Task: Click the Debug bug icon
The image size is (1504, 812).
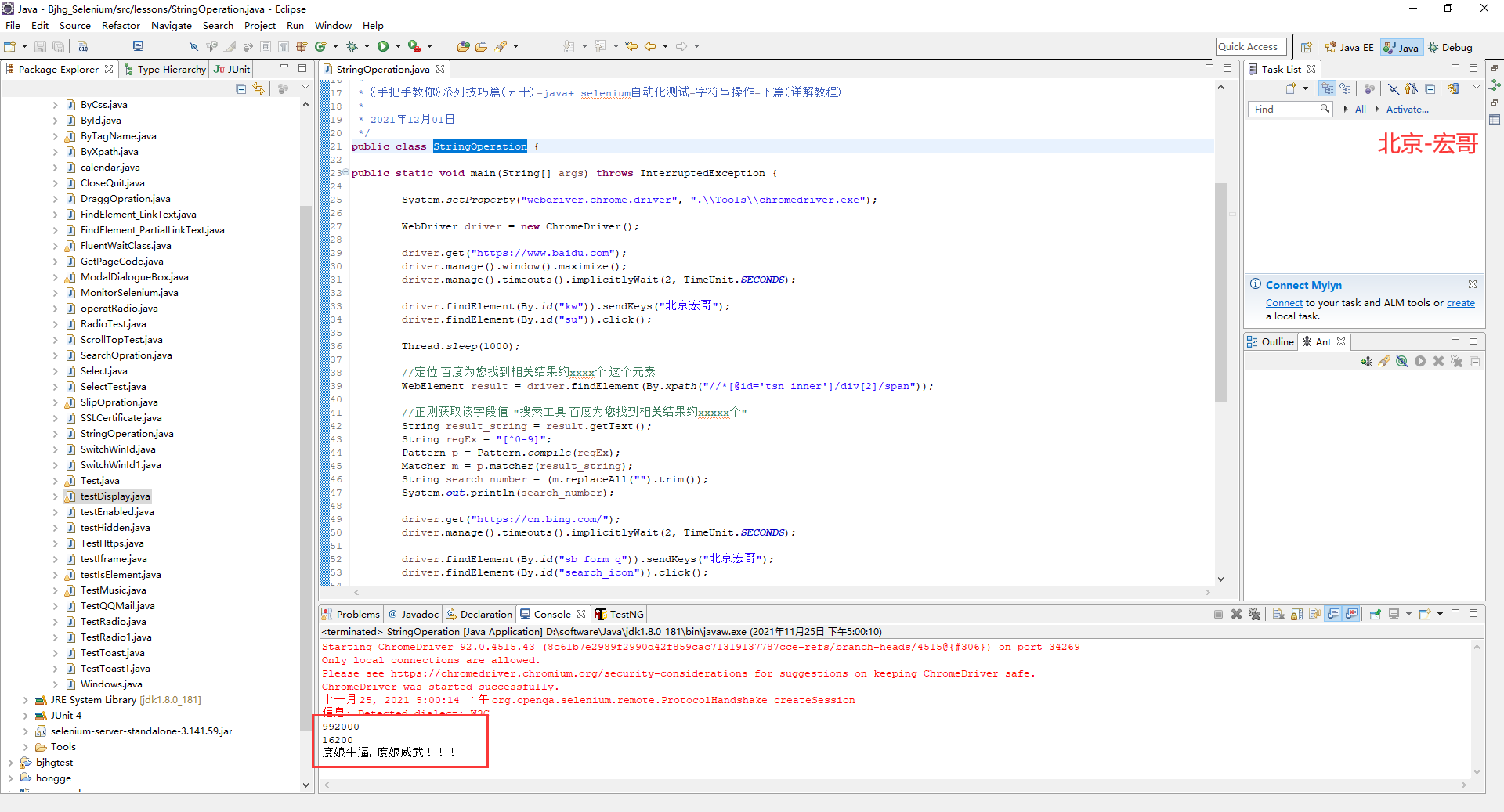Action: point(352,46)
